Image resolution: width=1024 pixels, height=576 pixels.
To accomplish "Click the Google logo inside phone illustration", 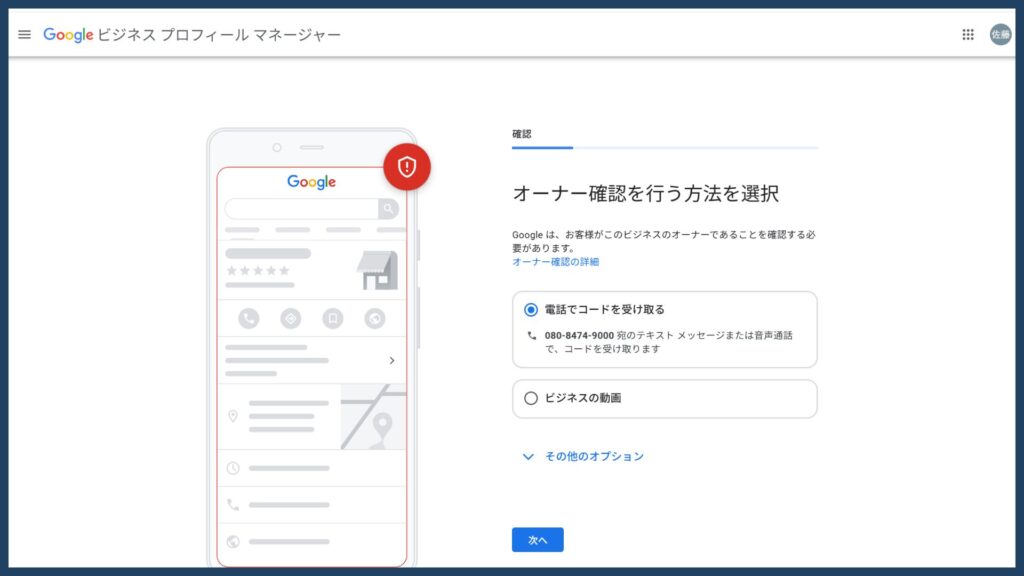I will (312, 182).
